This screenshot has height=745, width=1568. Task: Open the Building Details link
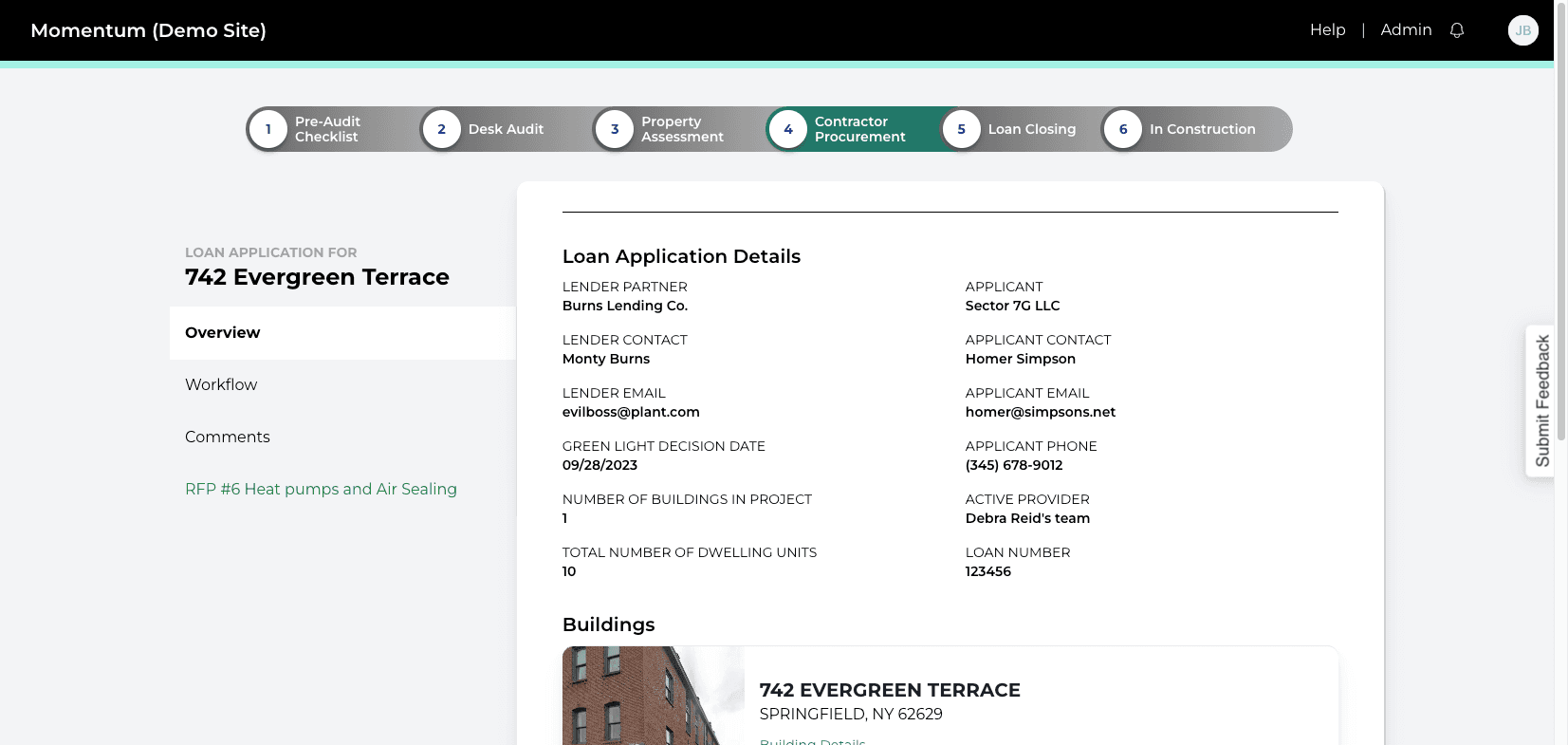click(x=812, y=741)
